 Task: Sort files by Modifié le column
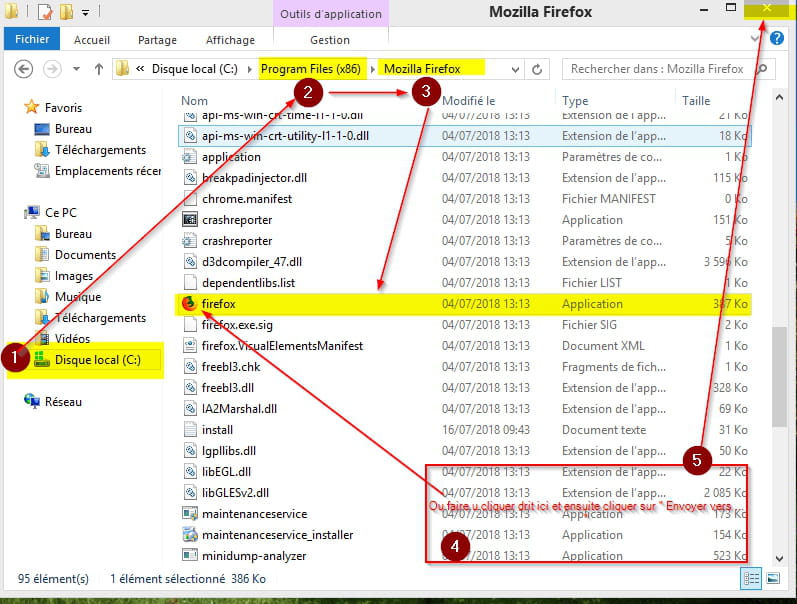468,101
